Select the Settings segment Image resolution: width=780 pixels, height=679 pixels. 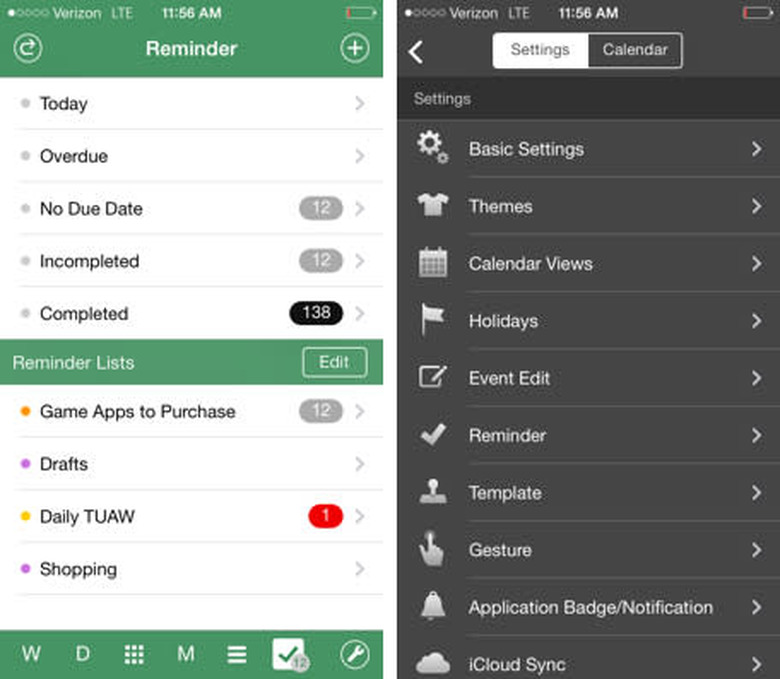click(x=540, y=50)
